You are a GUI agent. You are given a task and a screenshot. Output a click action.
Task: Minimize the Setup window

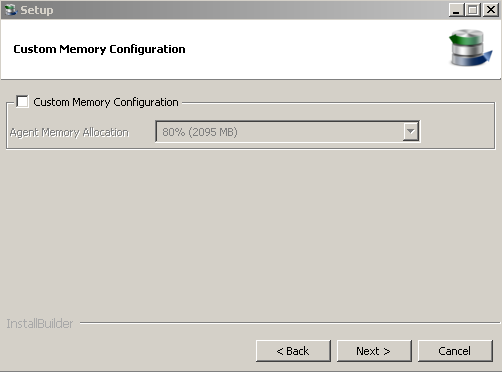[x=456, y=10]
